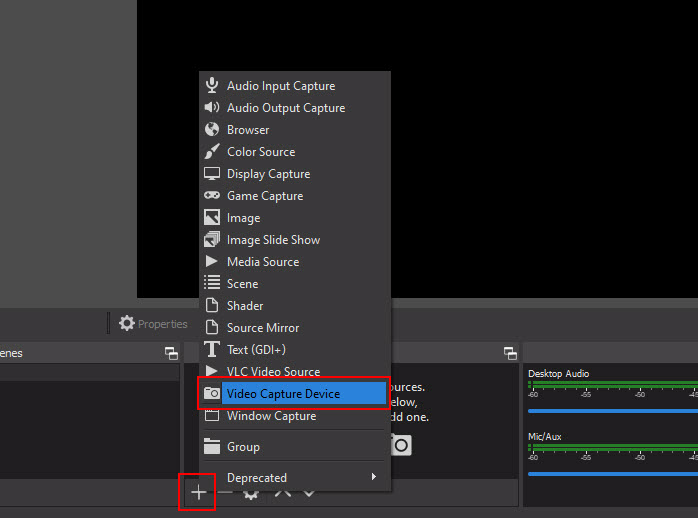
Task: Click the Mic/Aux level meter
Action: point(613,447)
